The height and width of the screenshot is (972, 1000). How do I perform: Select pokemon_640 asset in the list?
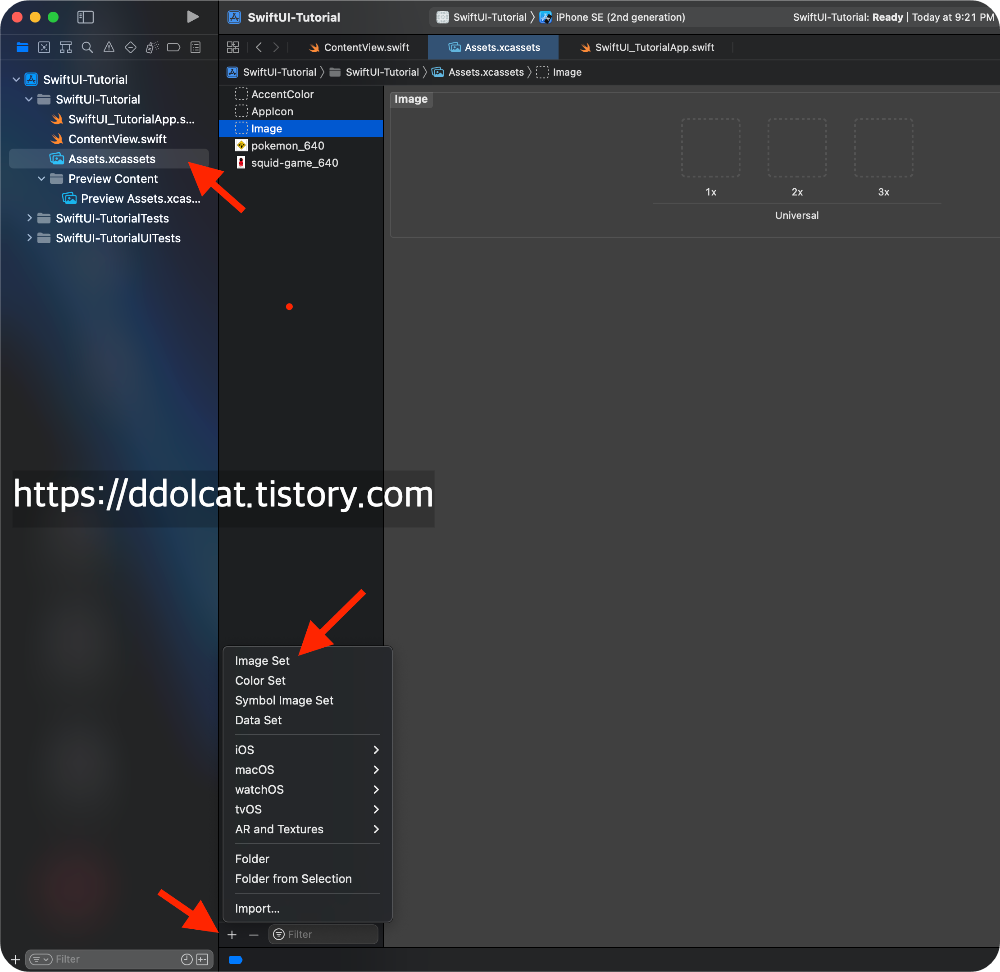point(287,146)
